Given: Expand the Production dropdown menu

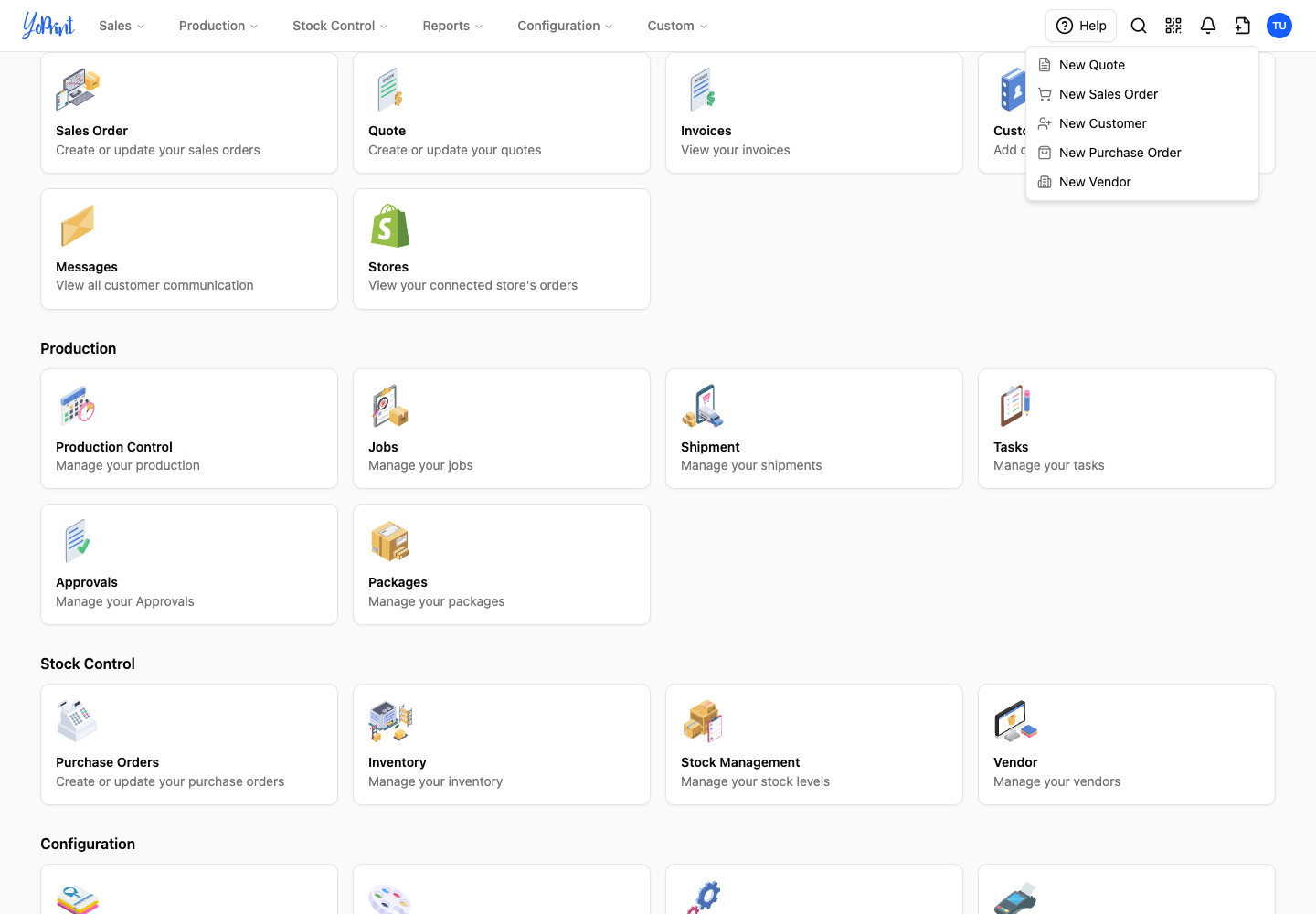Looking at the screenshot, I should click(218, 26).
